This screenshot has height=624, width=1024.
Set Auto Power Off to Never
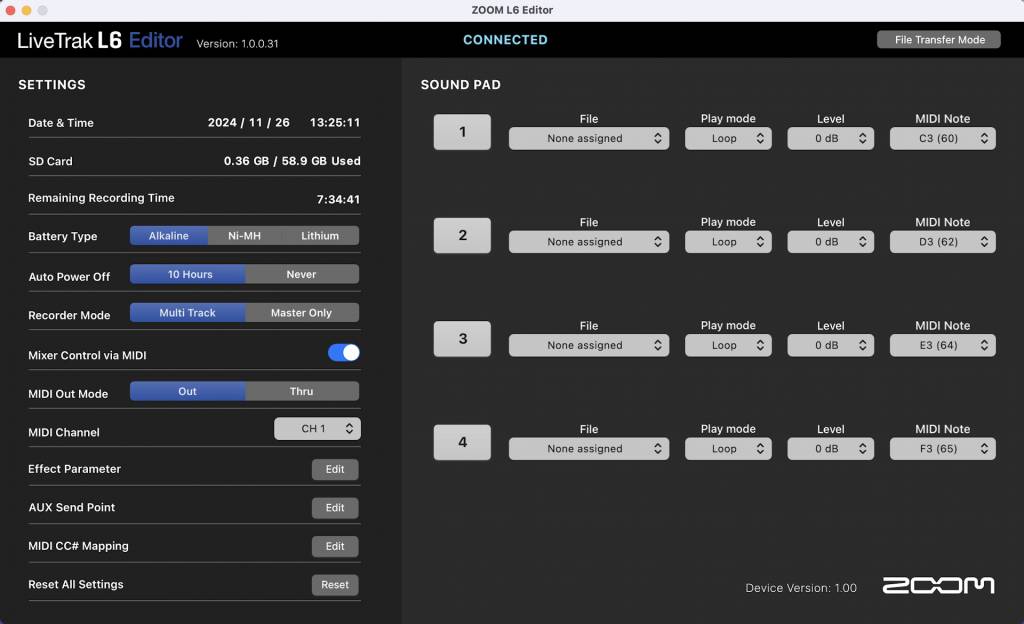(x=301, y=273)
